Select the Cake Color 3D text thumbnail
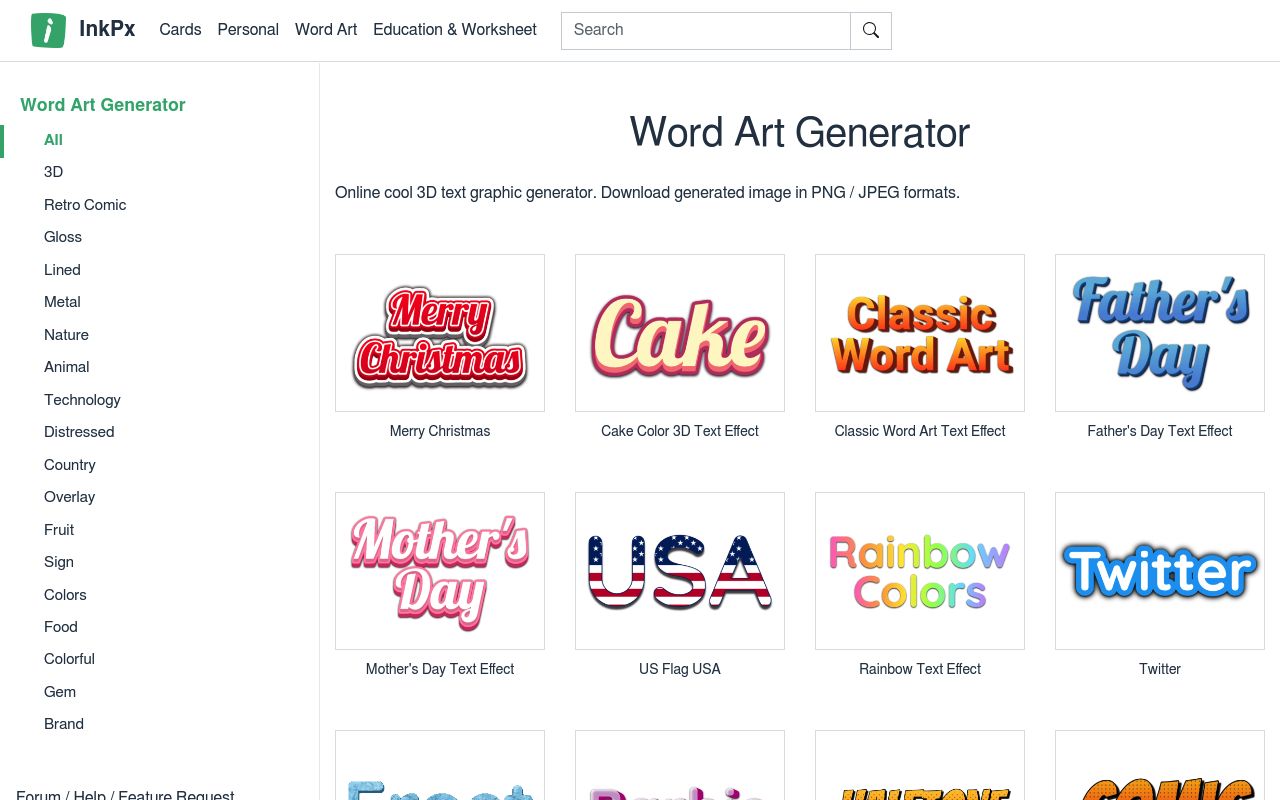This screenshot has height=800, width=1280. coord(680,333)
